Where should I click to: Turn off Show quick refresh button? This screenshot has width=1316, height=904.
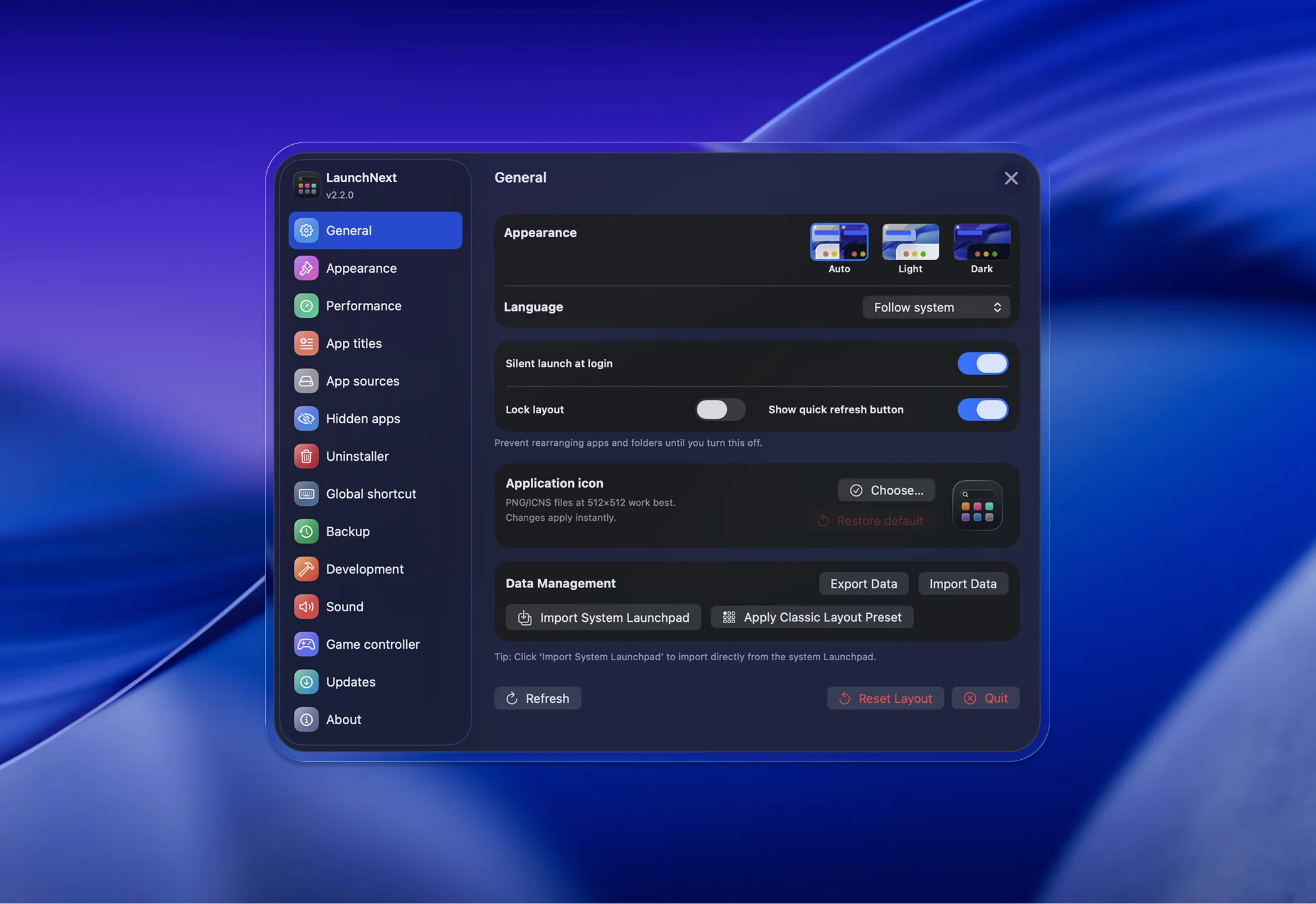coord(982,409)
